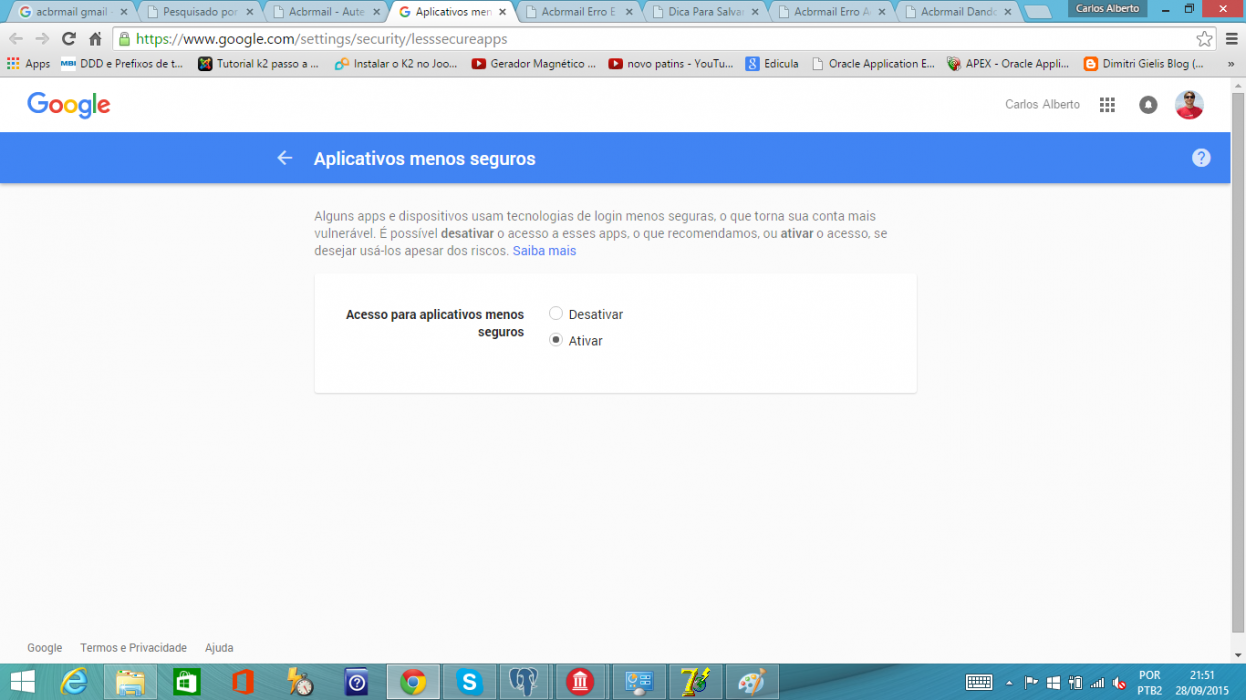1246x700 pixels.
Task: Click the Carlos Alberto name in Google header
Action: (x=1042, y=105)
